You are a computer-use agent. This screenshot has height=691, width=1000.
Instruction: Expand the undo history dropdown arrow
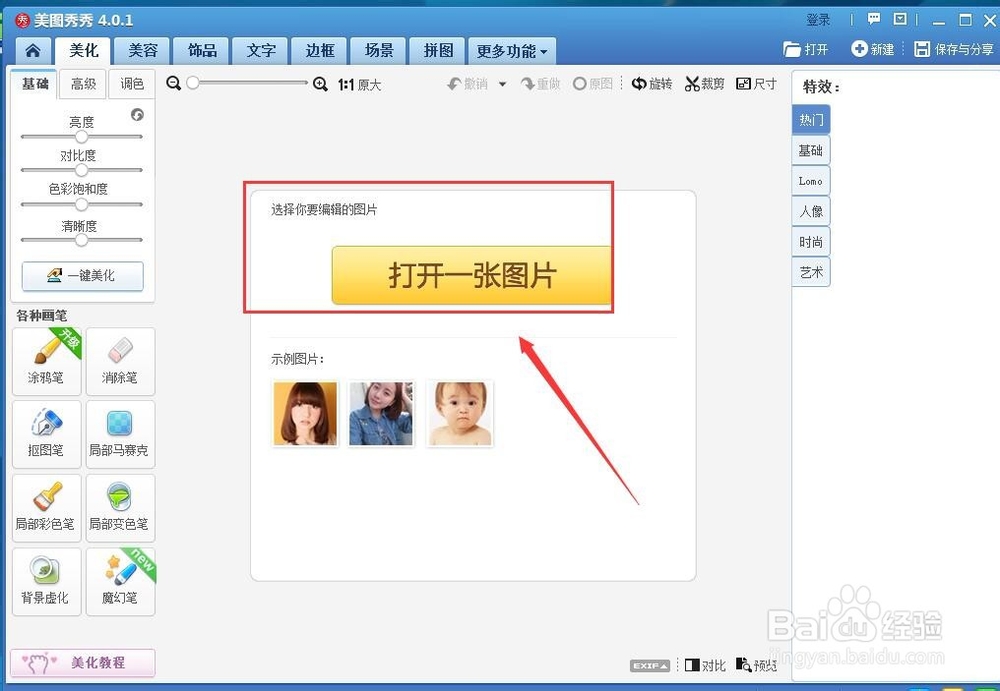click(x=503, y=84)
